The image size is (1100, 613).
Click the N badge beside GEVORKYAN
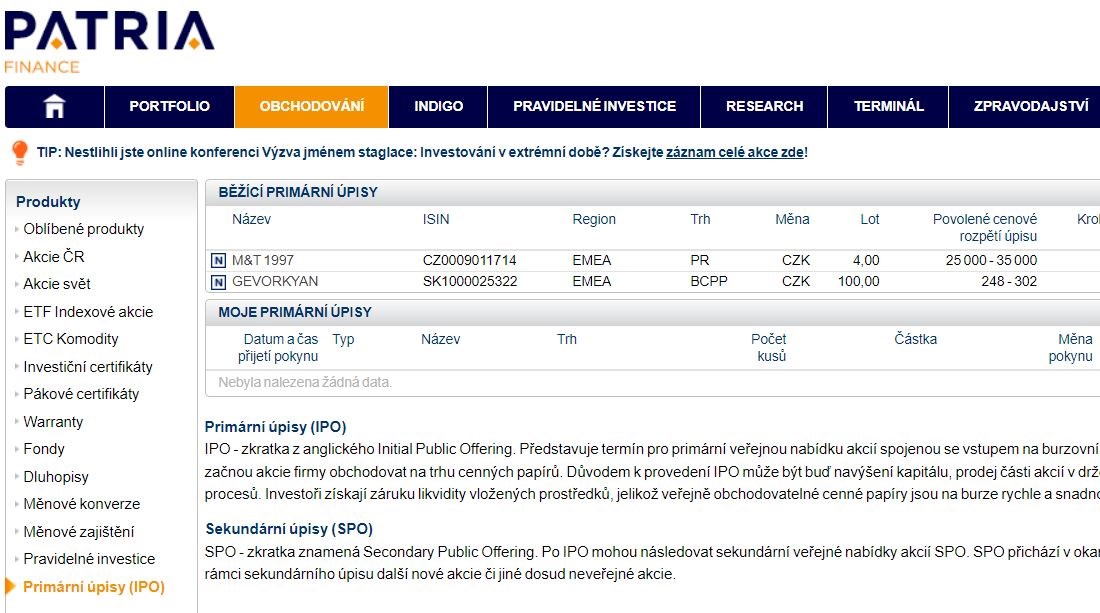tap(219, 281)
